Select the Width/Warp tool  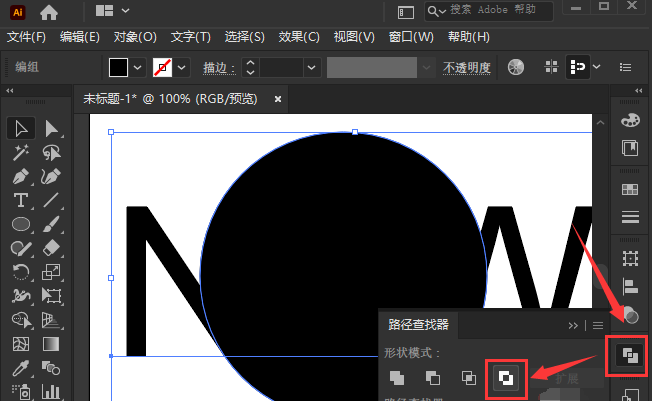point(21,296)
